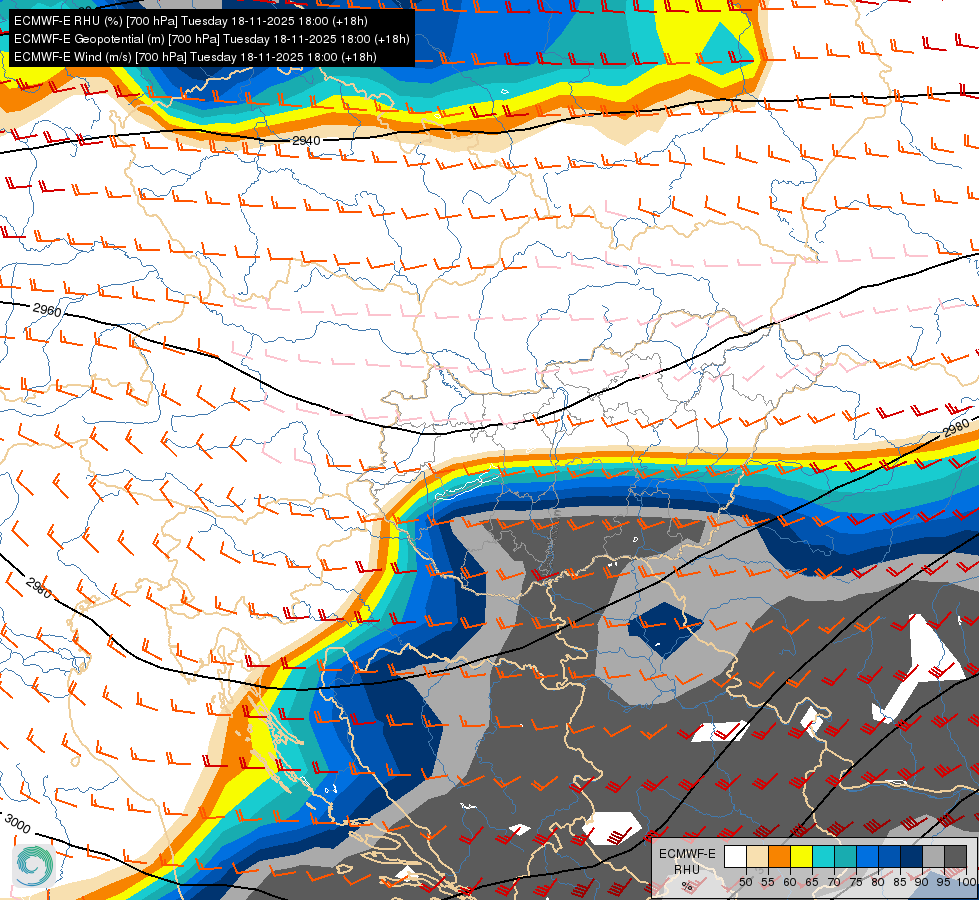Pick the navy 85-90 legend swatch

pyautogui.click(x=912, y=856)
